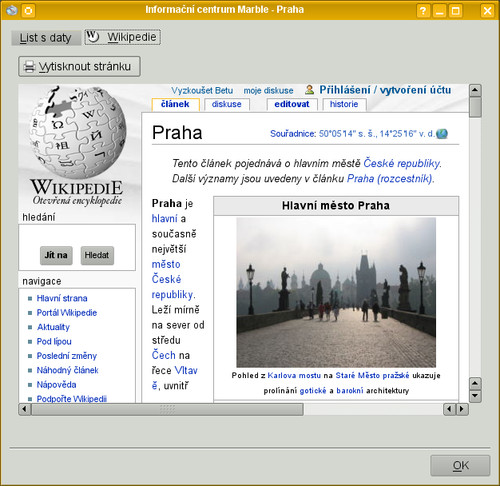The image size is (500, 486).
Task: Open Náhodný článek navigation link
Action: coord(67,370)
